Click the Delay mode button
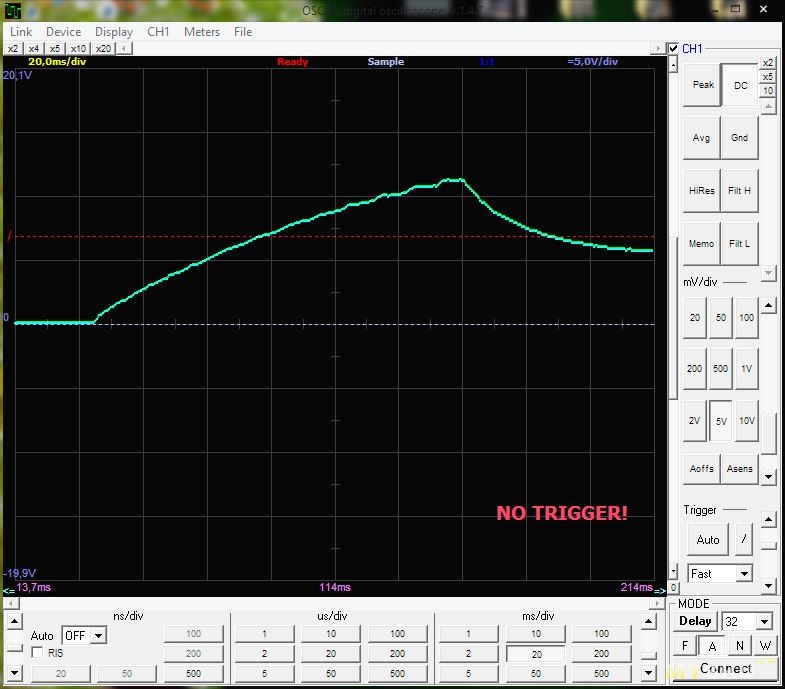Screen dimensions: 785x689 [x=695, y=621]
